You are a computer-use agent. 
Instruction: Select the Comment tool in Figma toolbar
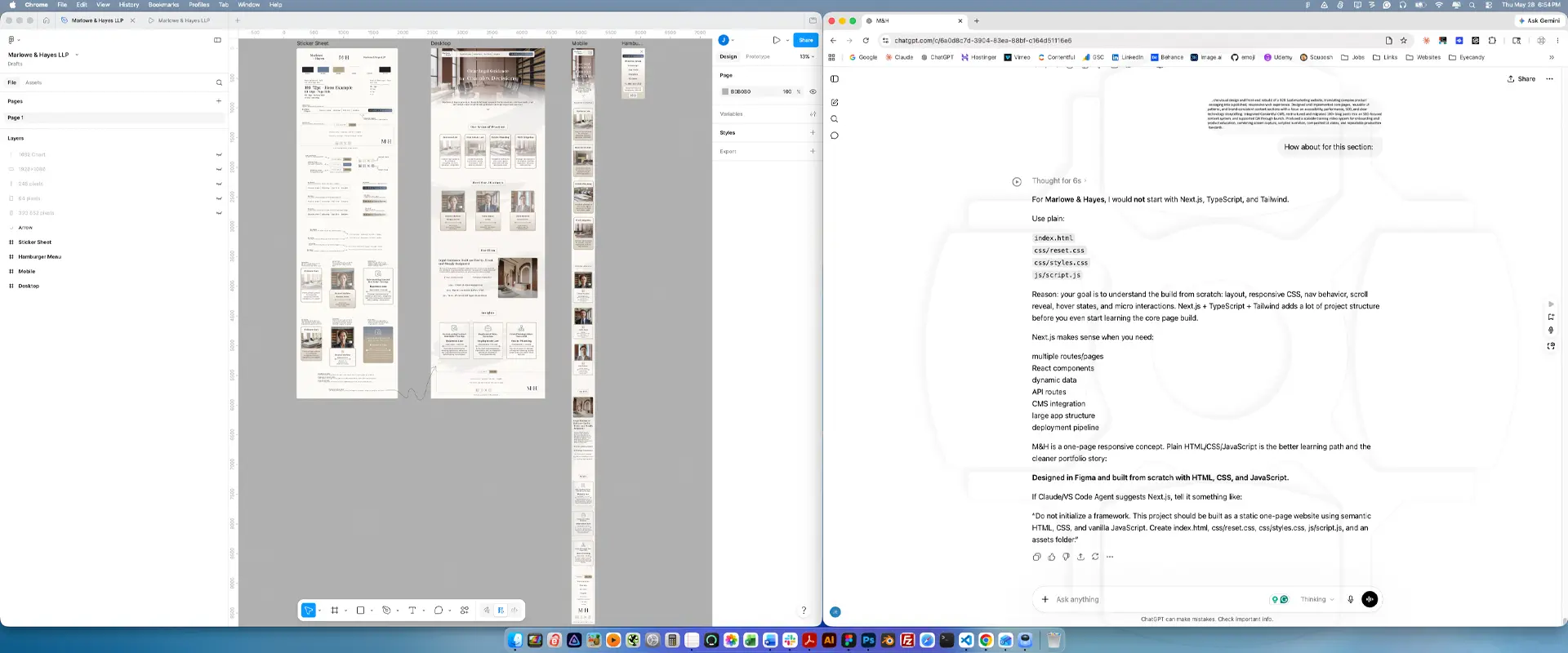click(439, 610)
